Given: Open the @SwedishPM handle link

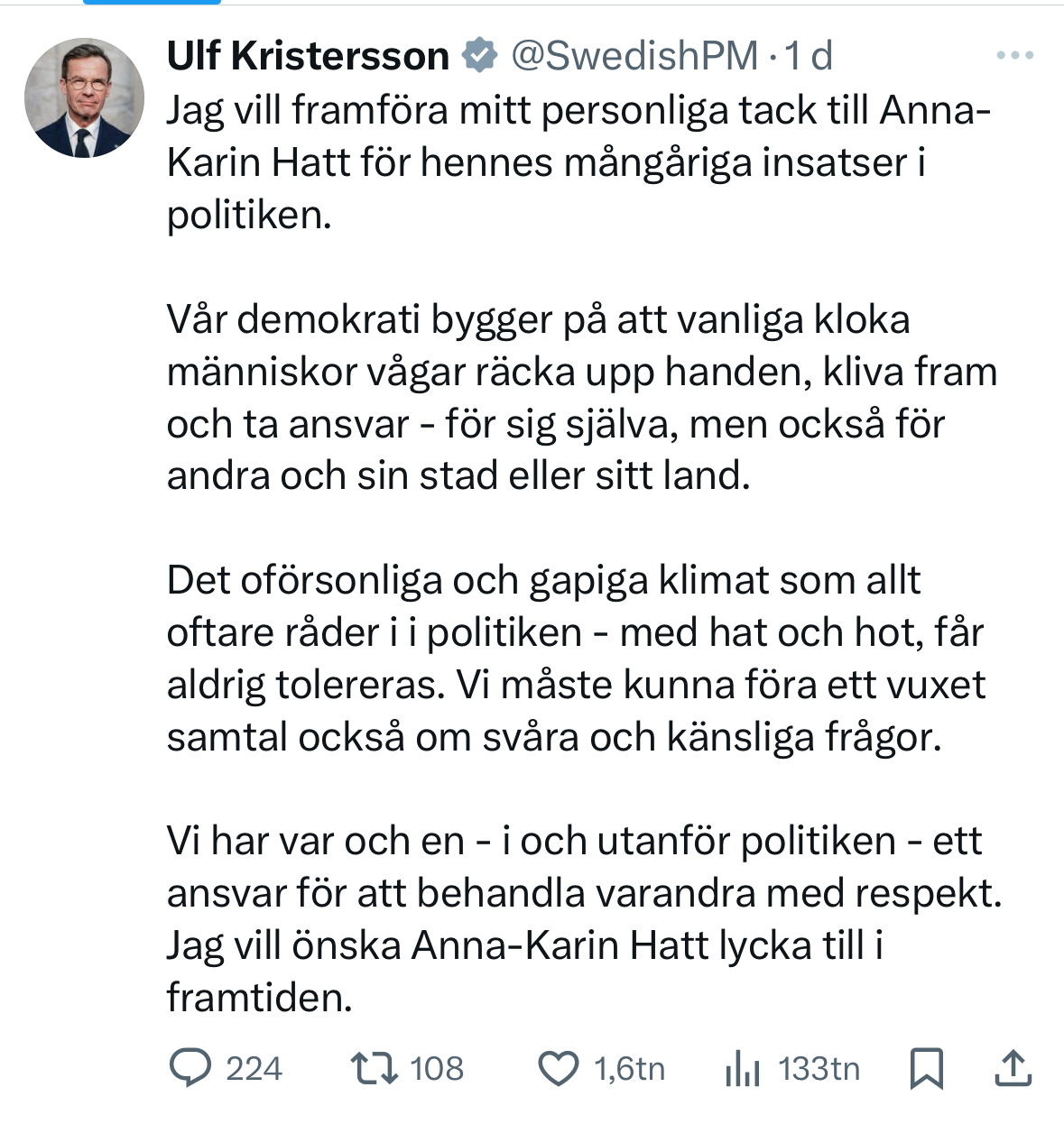Looking at the screenshot, I should click(x=634, y=56).
